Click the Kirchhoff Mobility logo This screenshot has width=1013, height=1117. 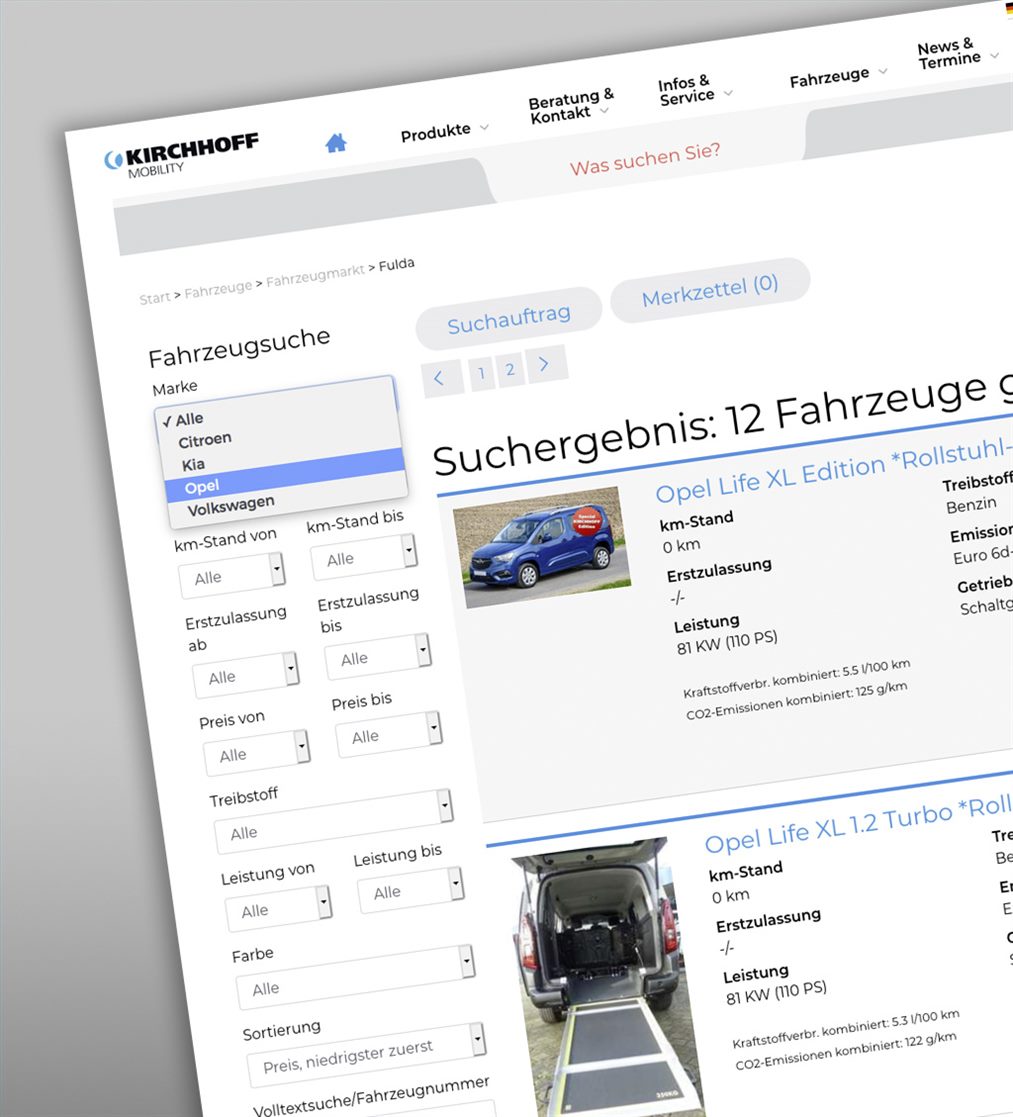181,156
